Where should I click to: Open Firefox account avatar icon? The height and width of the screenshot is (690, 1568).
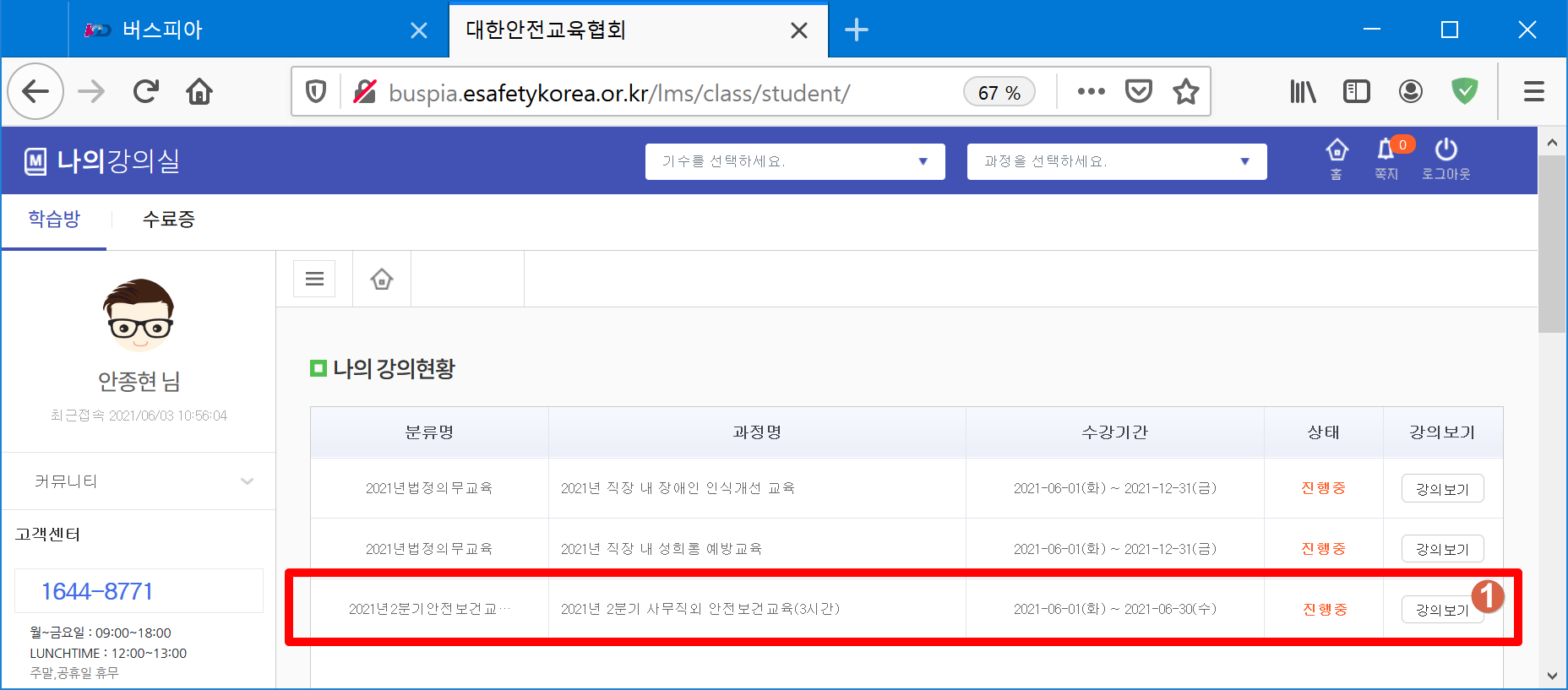tap(1411, 91)
